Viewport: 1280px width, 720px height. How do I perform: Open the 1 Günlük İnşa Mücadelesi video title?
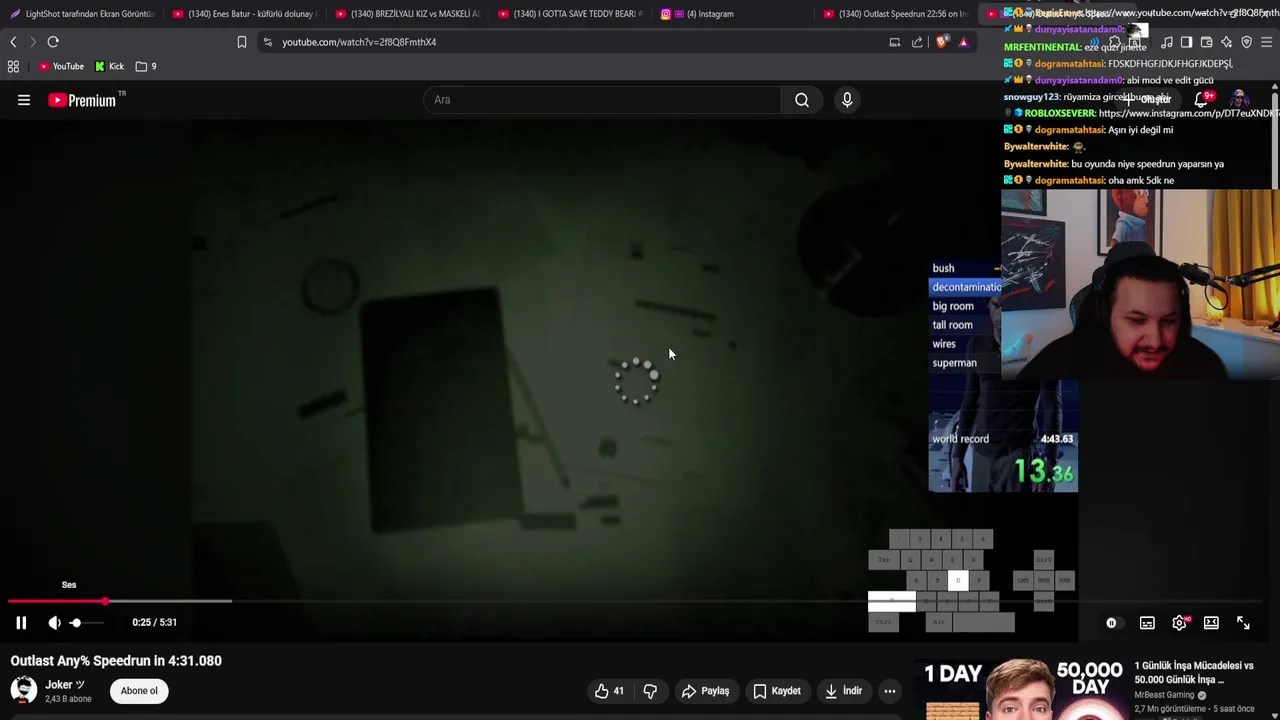1194,672
